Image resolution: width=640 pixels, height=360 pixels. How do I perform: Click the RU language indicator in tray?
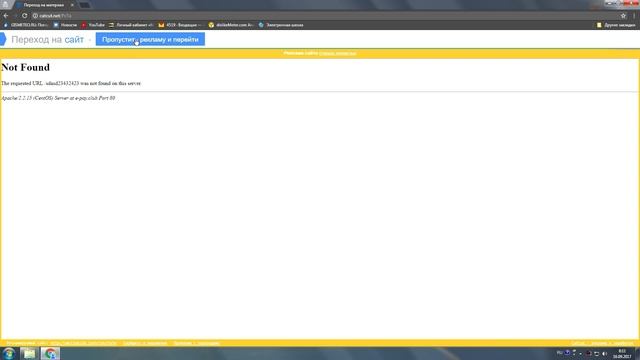pyautogui.click(x=560, y=353)
